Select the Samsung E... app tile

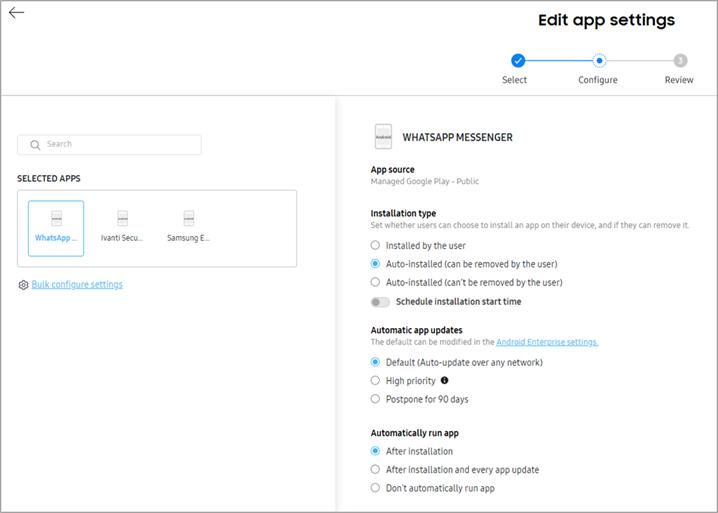[188, 228]
